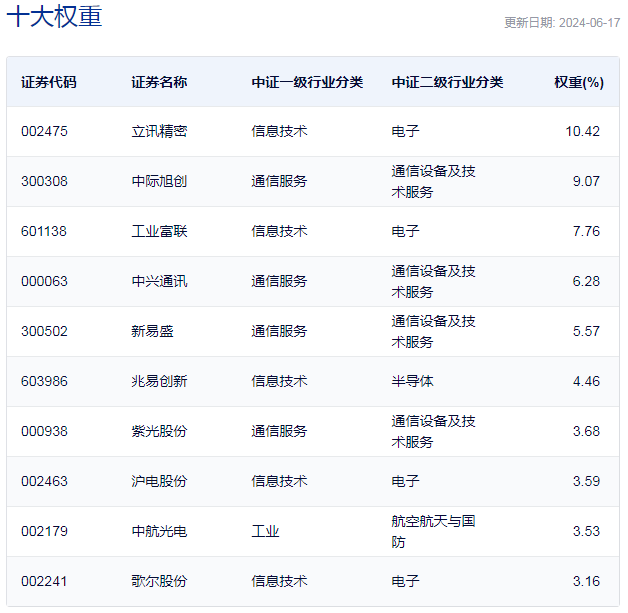This screenshot has width=628, height=613.
Task: Click the 中证二级行业分类 column header
Action: pos(448,82)
